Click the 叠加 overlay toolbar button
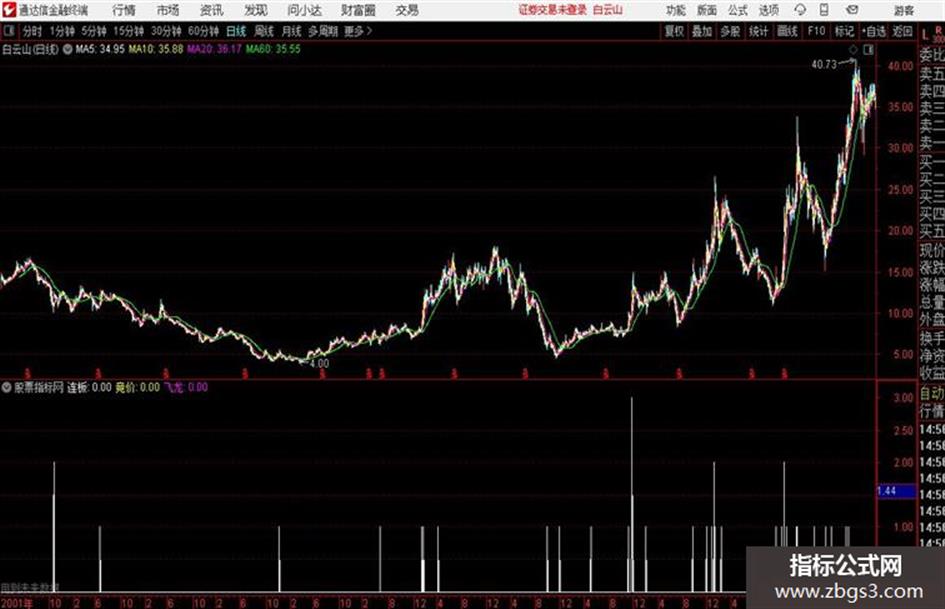Image resolution: width=945 pixels, height=609 pixels. (702, 31)
